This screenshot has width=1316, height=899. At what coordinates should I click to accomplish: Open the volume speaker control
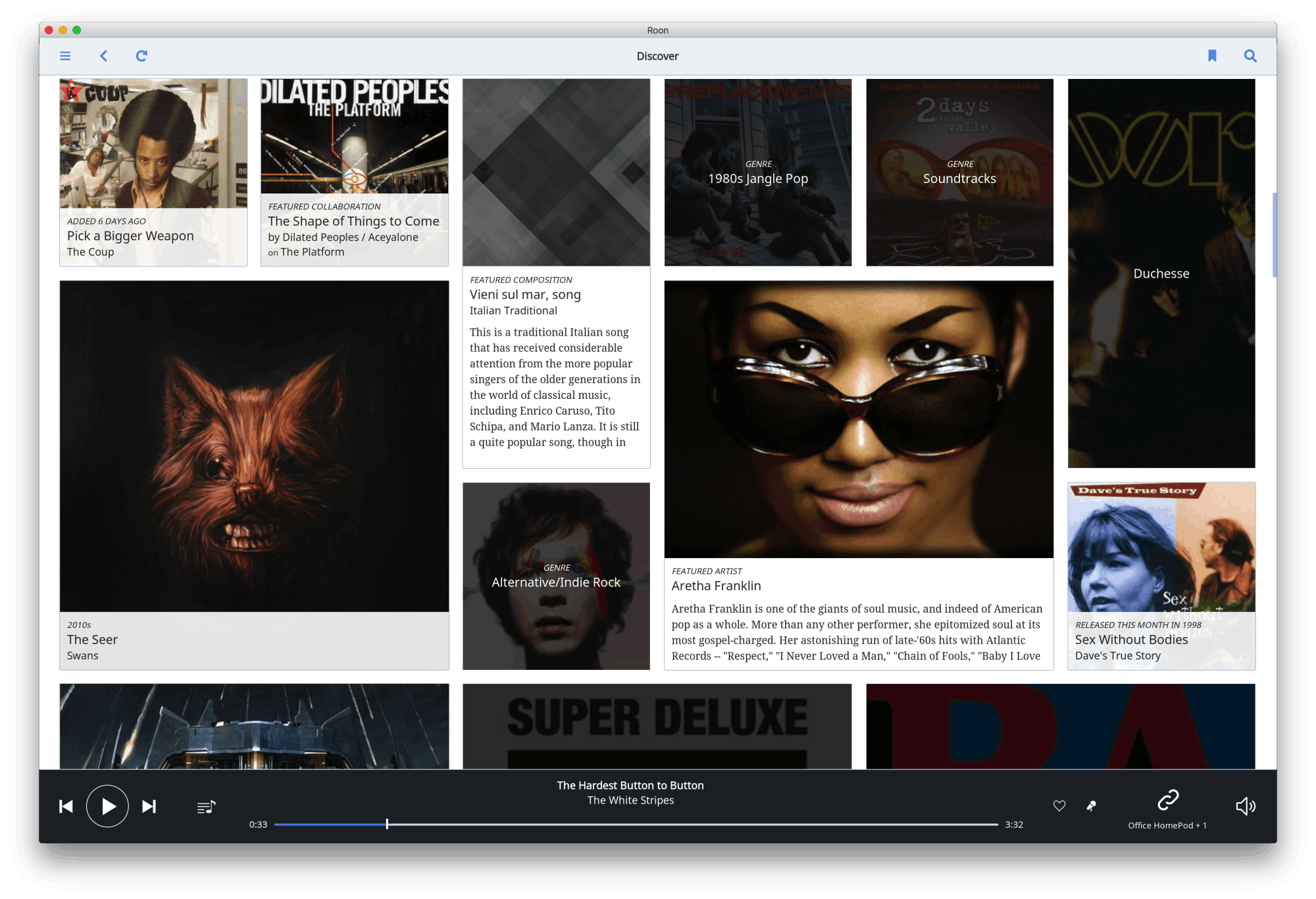pyautogui.click(x=1245, y=806)
